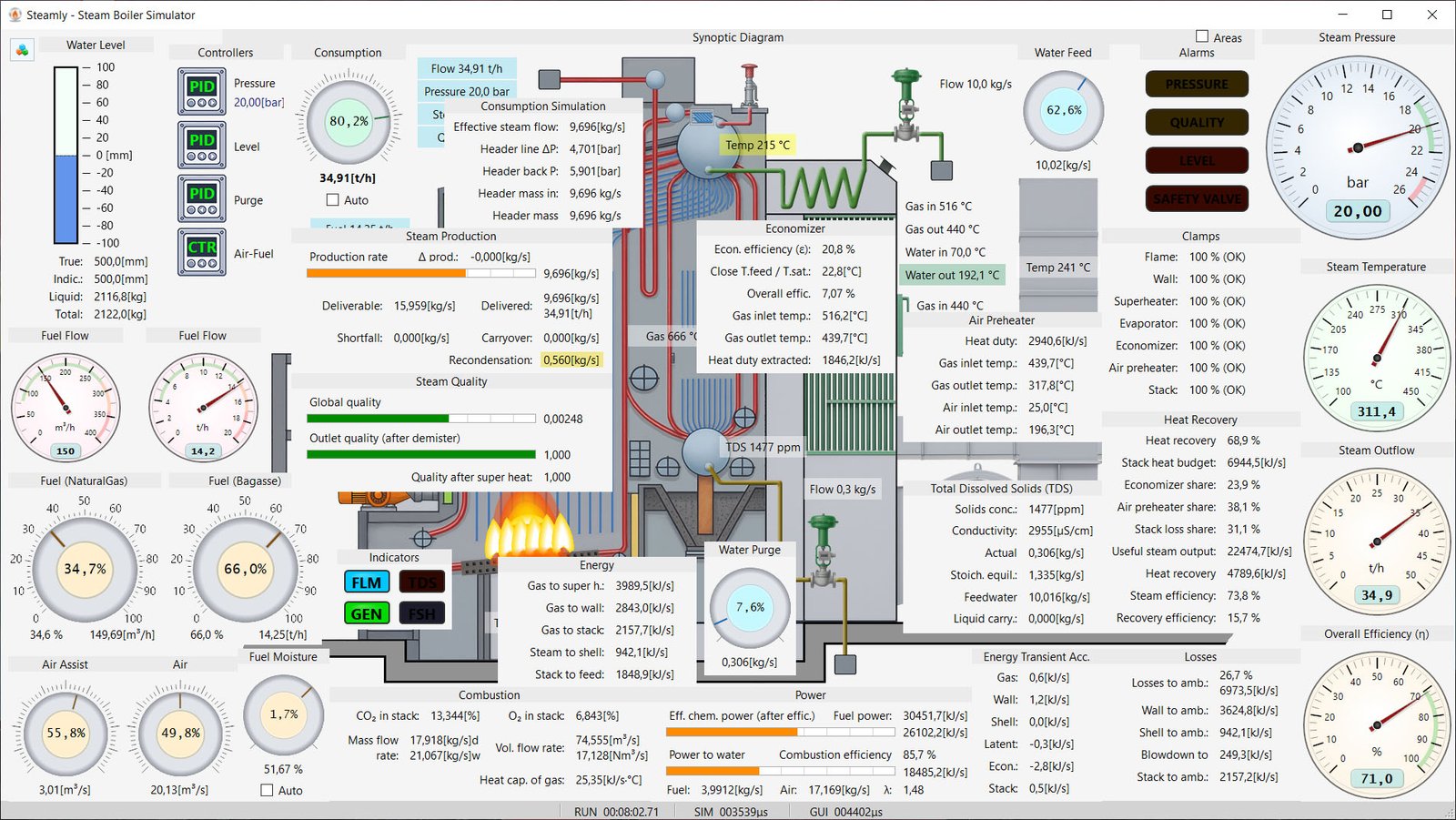Click the PRESSURE alarm button
1456x820 pixels.
(x=1197, y=85)
